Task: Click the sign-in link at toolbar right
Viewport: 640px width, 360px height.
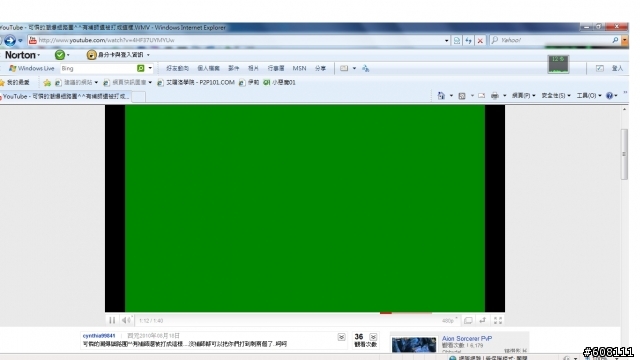Action: point(617,68)
